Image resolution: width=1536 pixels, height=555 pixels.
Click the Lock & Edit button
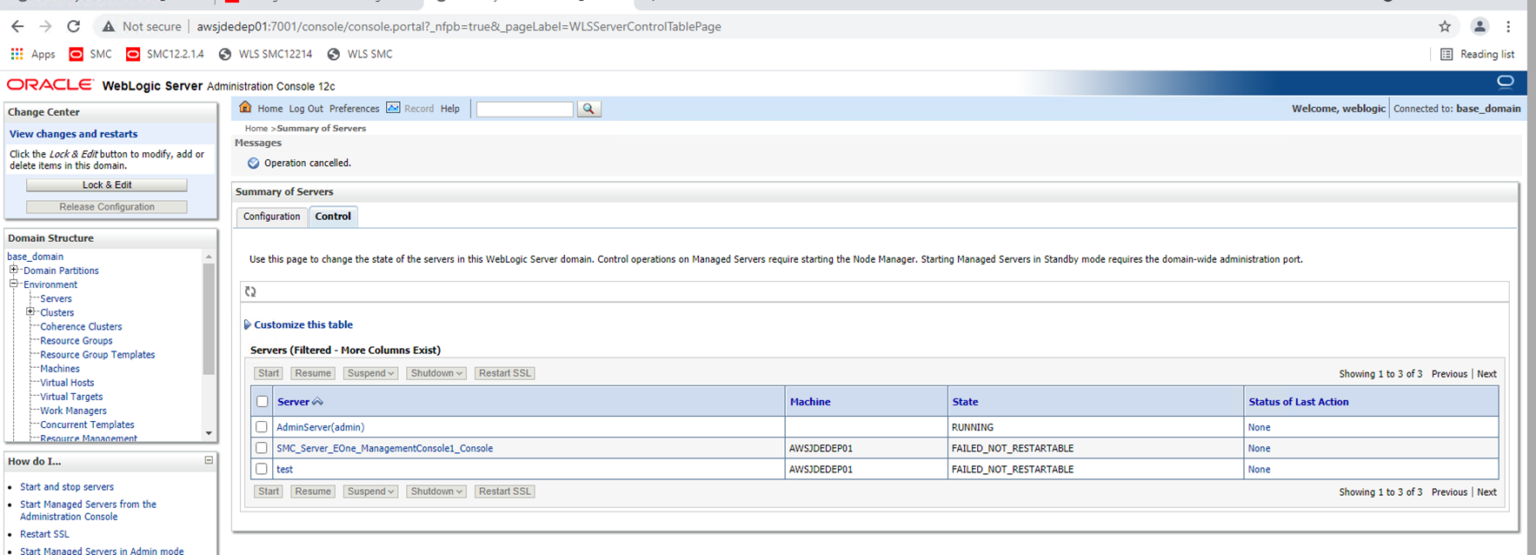coord(106,185)
